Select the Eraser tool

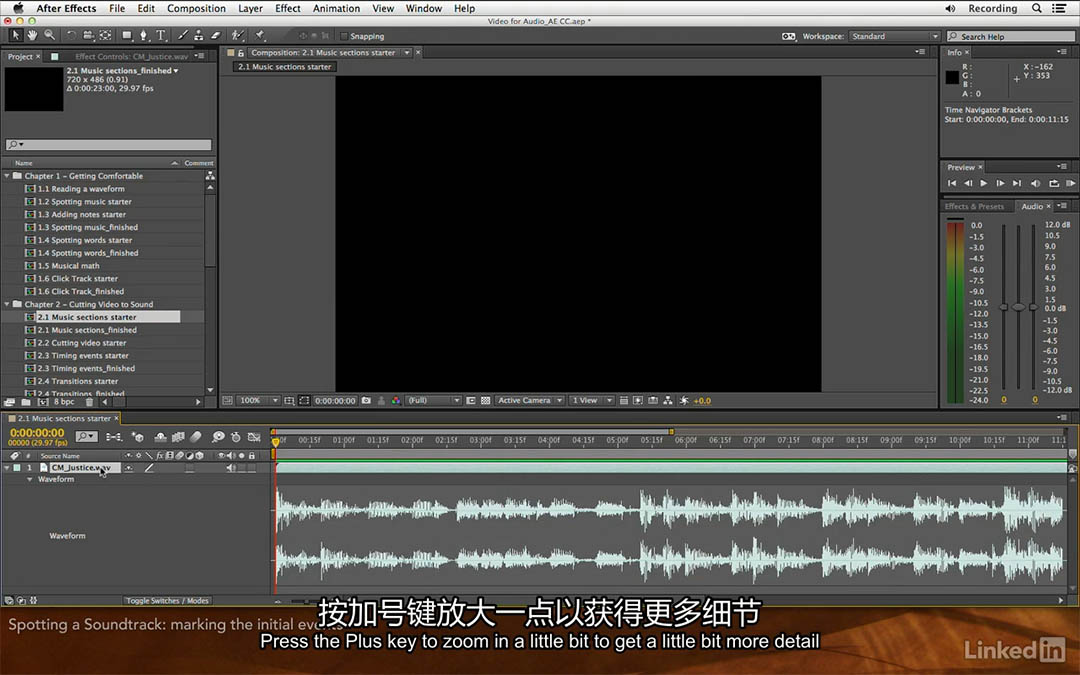click(216, 35)
